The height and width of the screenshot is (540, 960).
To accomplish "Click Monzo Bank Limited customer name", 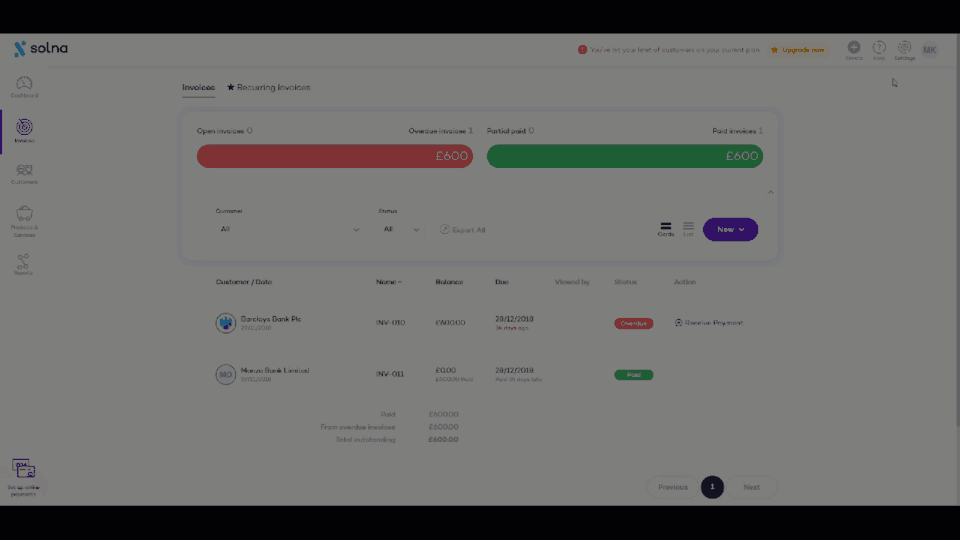I will [275, 370].
